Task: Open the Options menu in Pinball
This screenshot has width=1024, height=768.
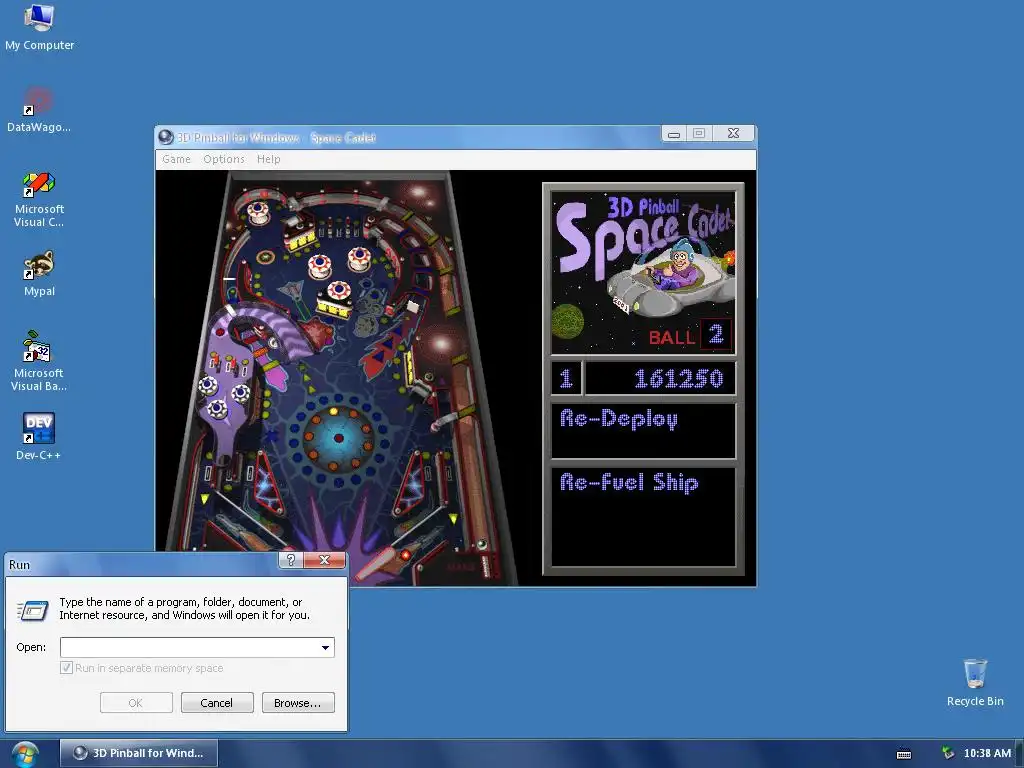Action: (x=223, y=159)
